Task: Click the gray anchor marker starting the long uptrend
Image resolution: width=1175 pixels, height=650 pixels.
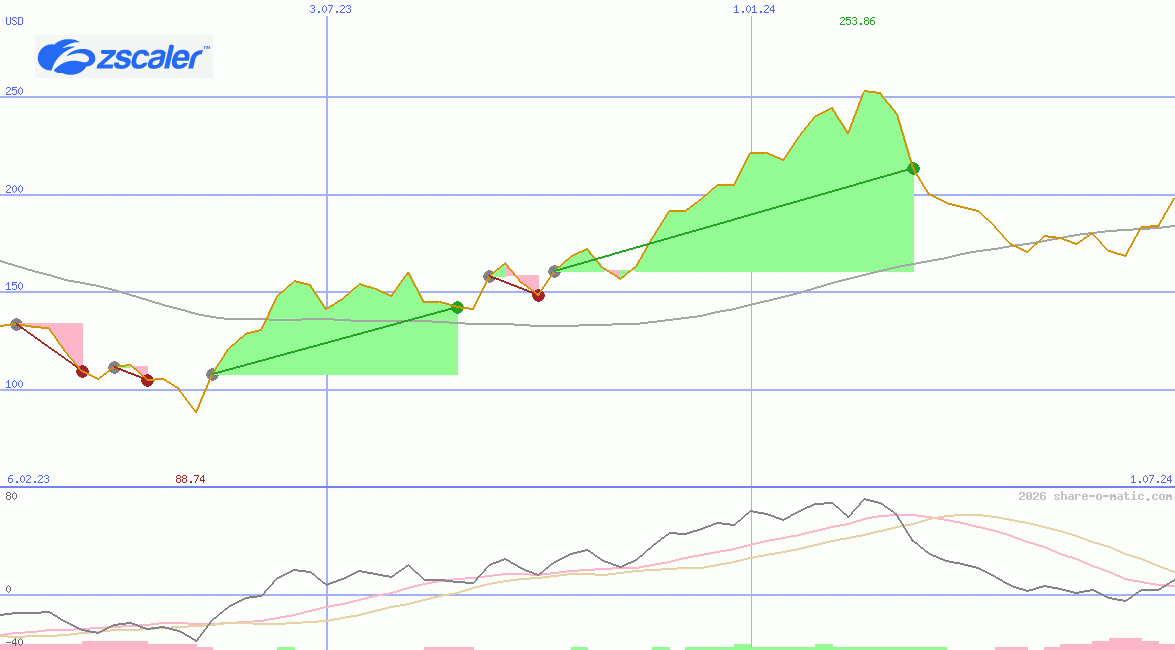Action: (x=553, y=270)
